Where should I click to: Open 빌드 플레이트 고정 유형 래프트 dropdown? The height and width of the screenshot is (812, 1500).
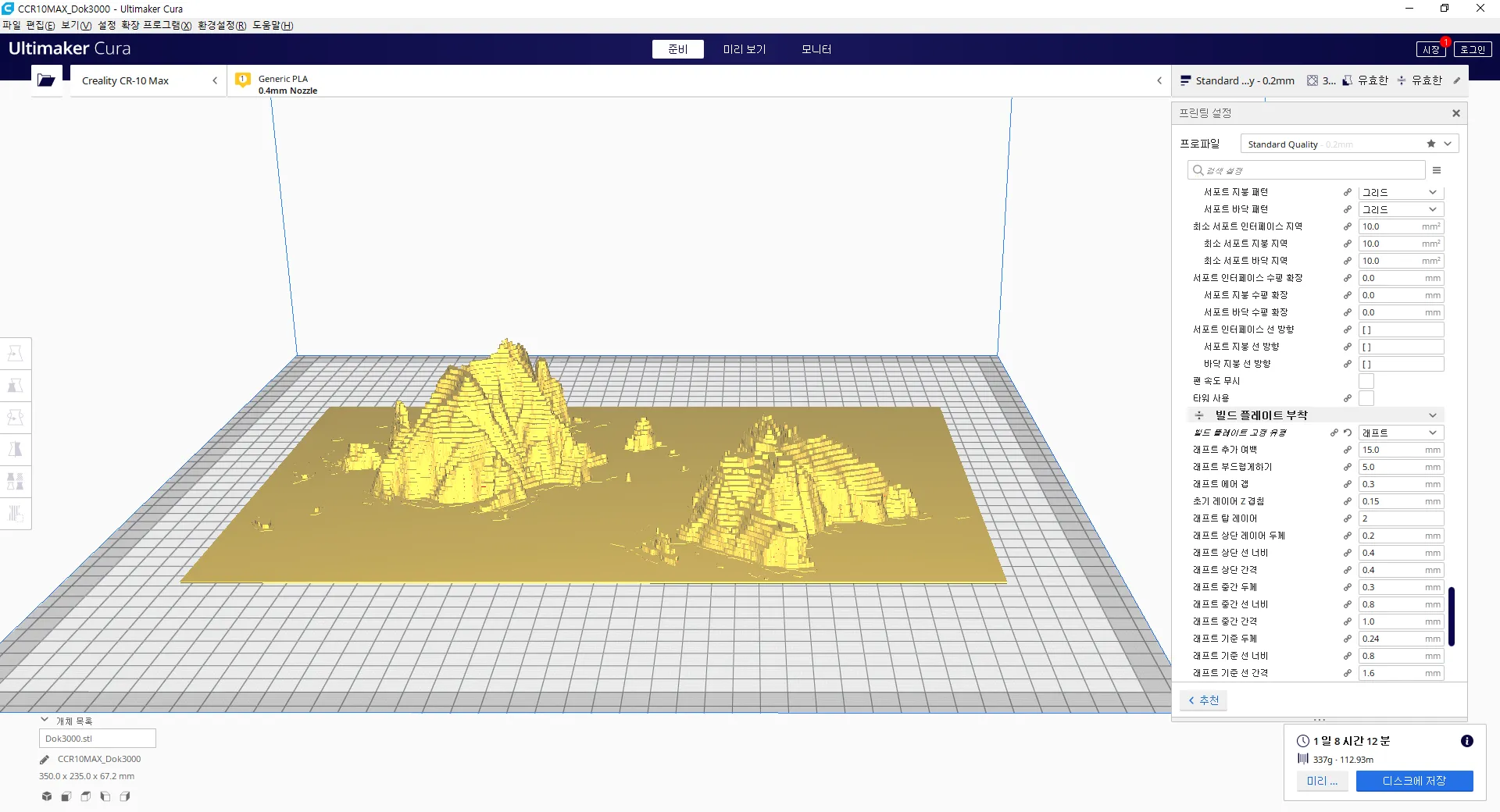point(1400,433)
